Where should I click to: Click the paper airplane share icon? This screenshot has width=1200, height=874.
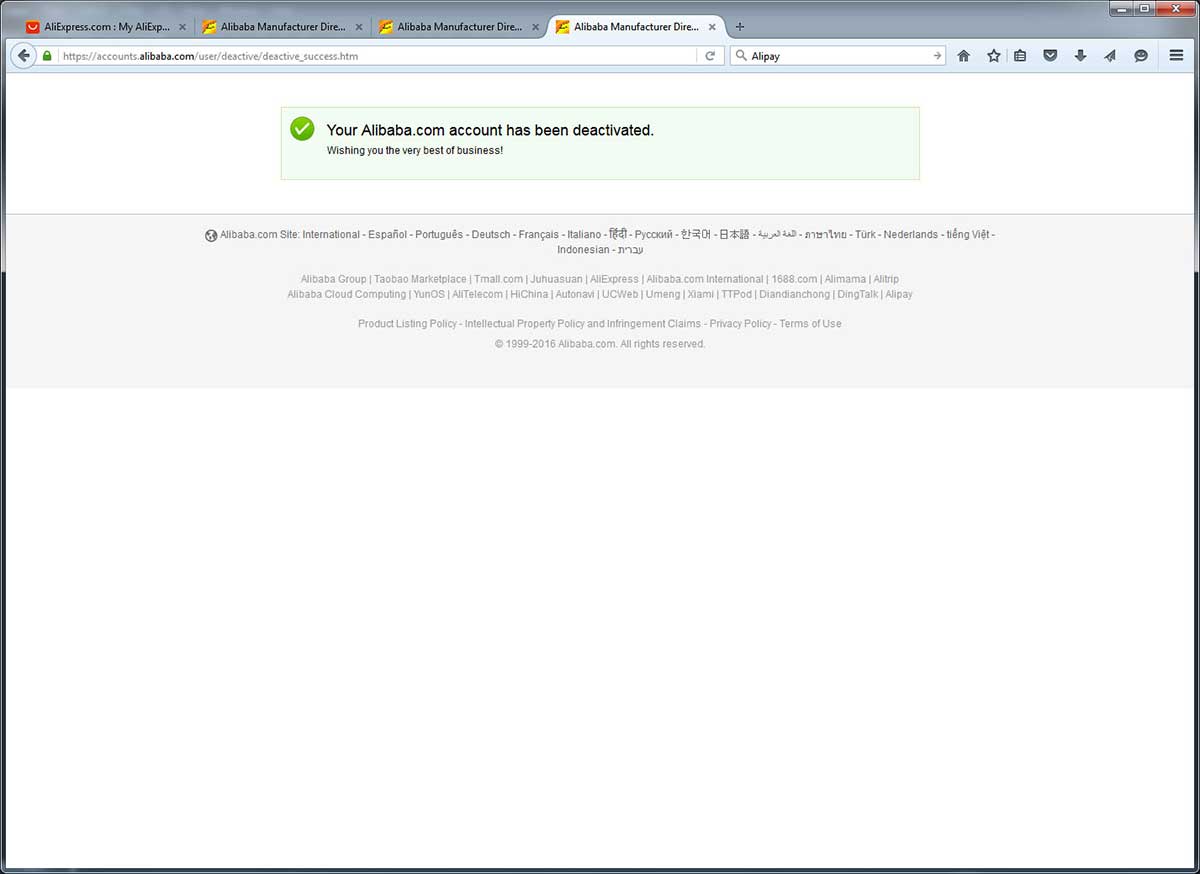pos(1110,56)
